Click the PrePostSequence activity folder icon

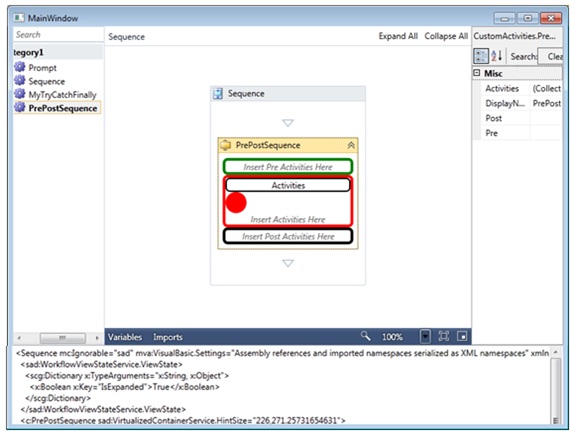[225, 145]
